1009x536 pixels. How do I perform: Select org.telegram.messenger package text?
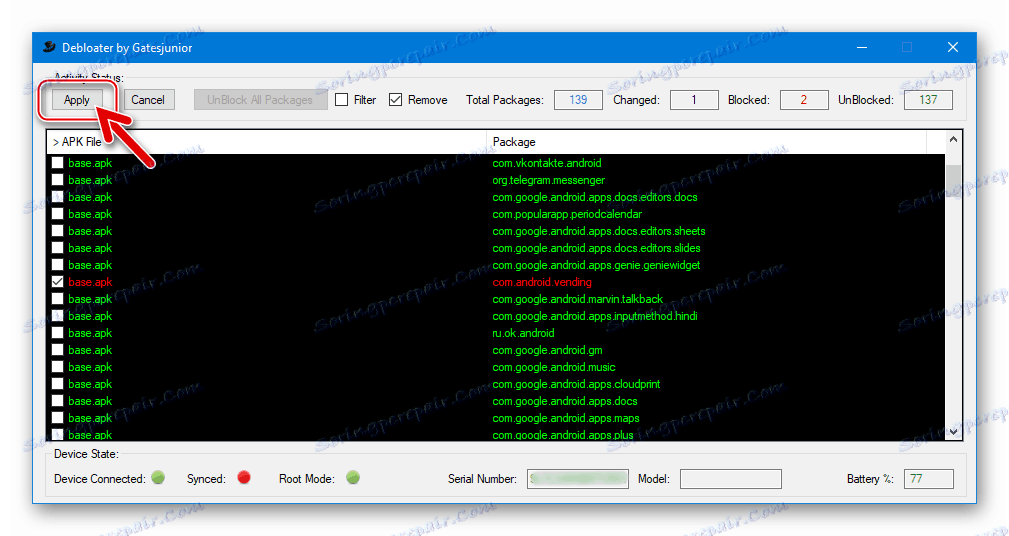(x=548, y=180)
